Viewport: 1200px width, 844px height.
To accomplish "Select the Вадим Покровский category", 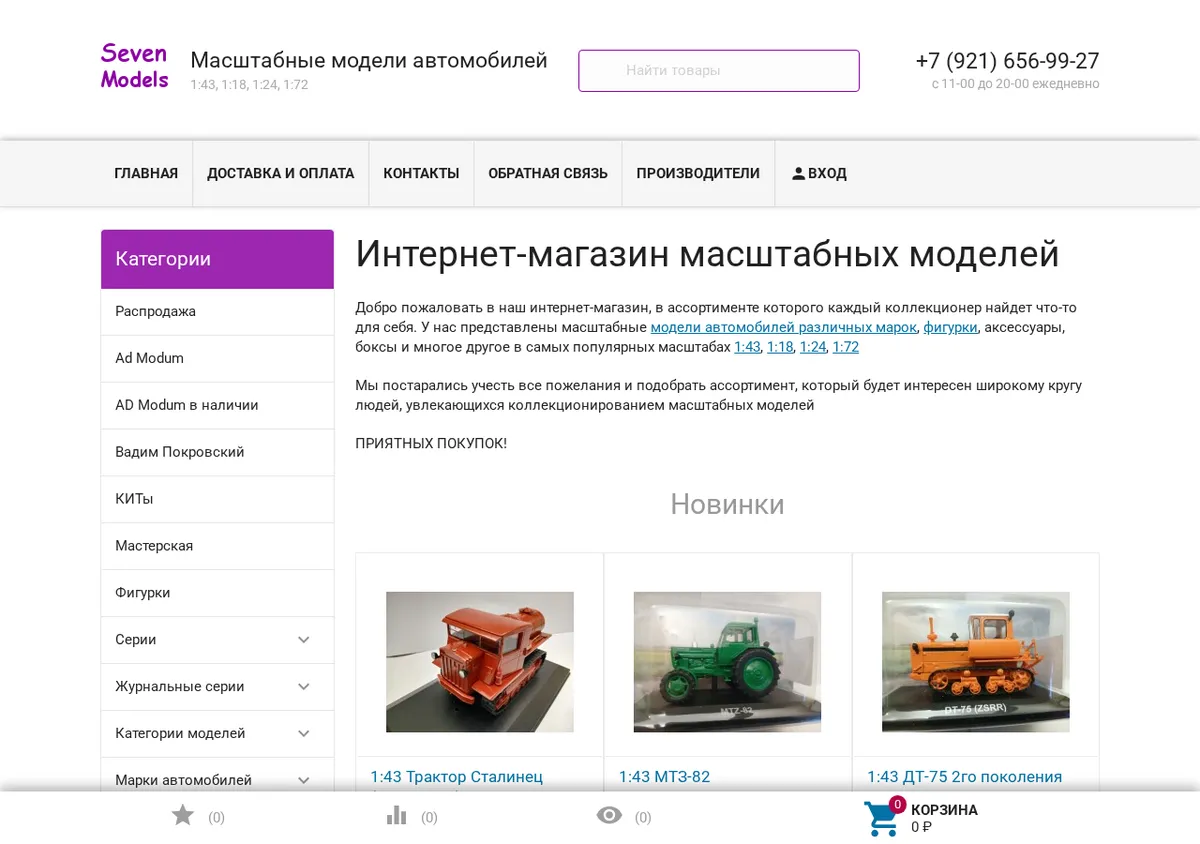I will click(217, 452).
